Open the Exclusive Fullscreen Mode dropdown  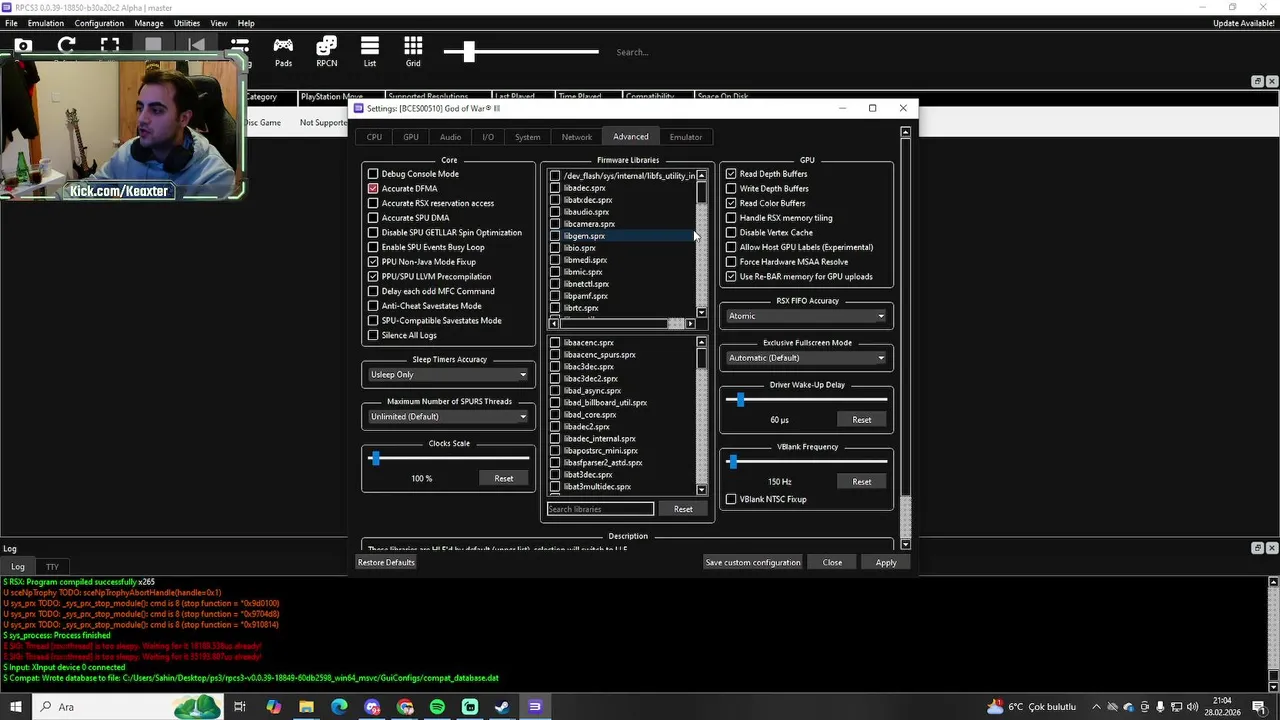806,358
